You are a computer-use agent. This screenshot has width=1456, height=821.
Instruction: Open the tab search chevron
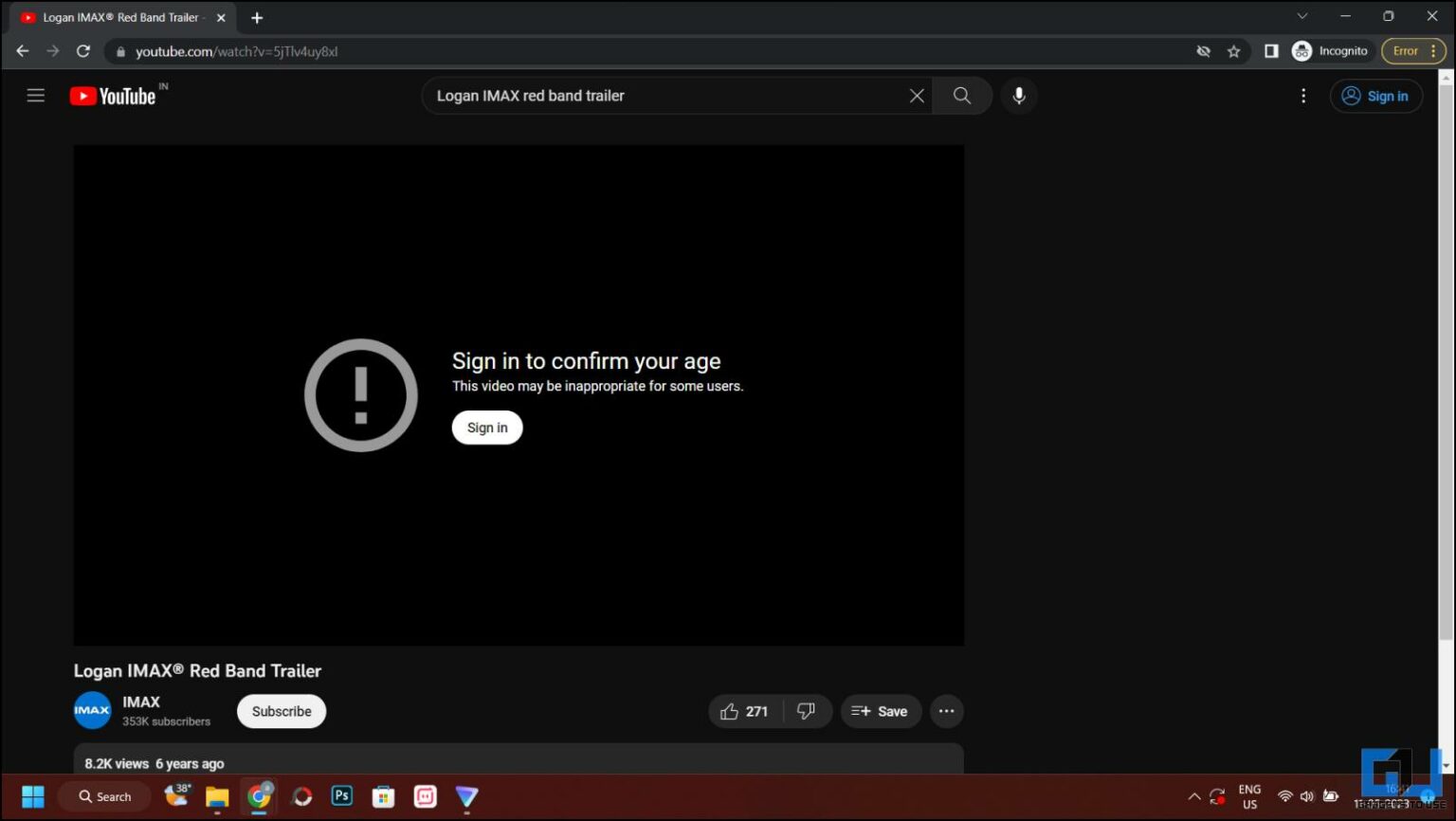(x=1302, y=16)
